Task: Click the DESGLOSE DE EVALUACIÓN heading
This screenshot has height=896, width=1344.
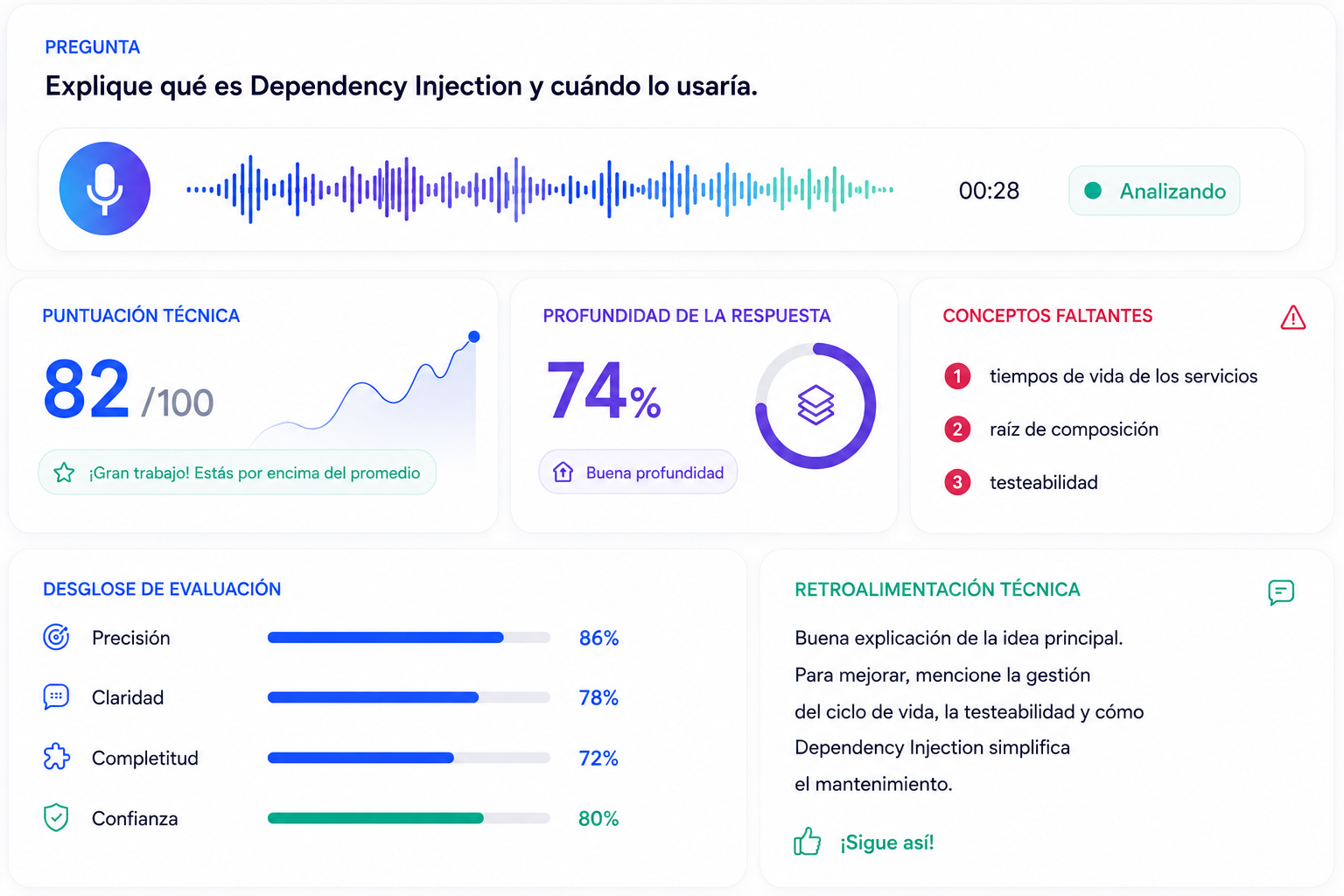Action: coord(162,589)
